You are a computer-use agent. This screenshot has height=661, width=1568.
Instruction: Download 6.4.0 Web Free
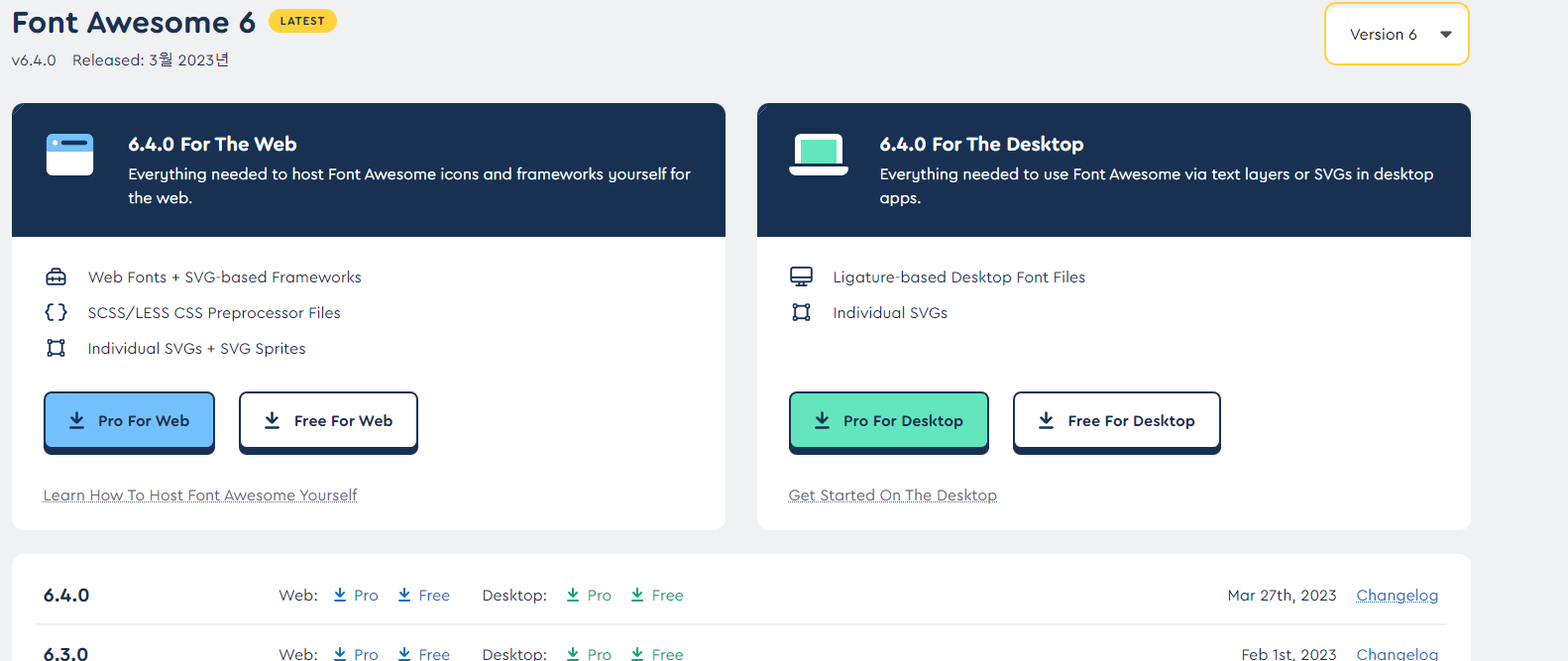pos(424,596)
